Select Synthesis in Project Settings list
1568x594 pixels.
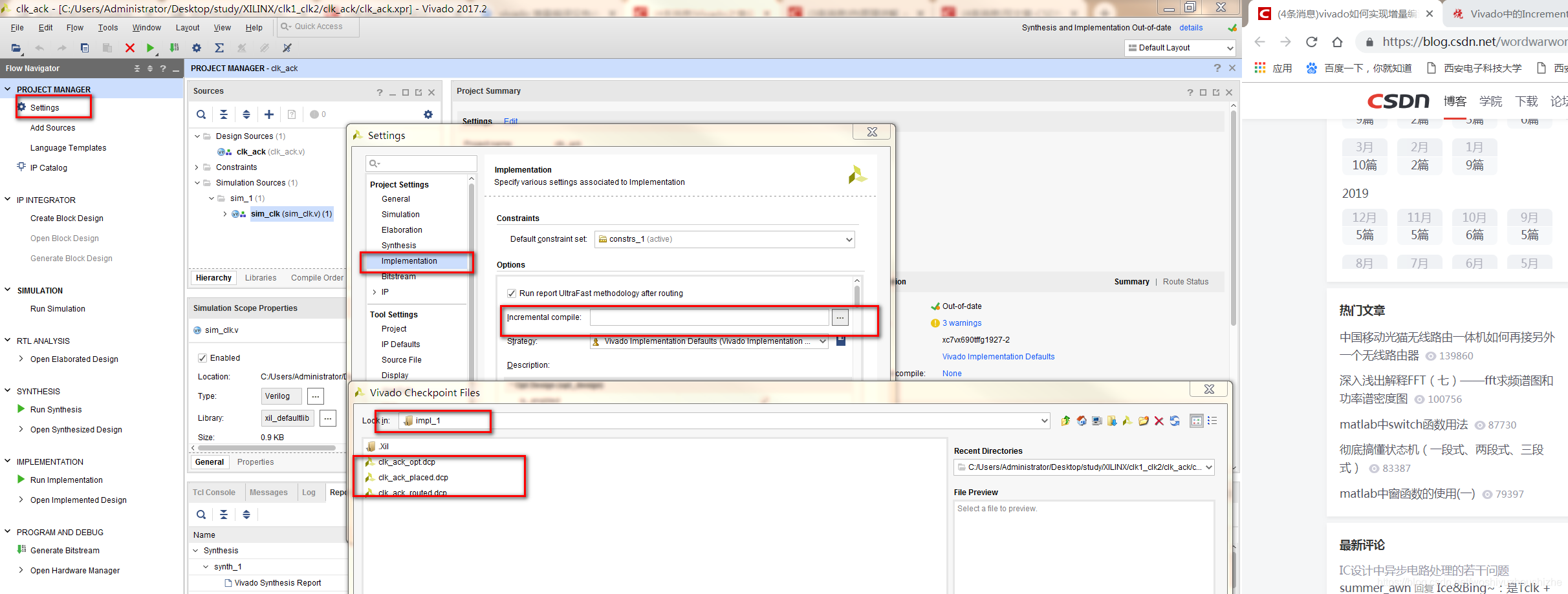[x=398, y=246]
